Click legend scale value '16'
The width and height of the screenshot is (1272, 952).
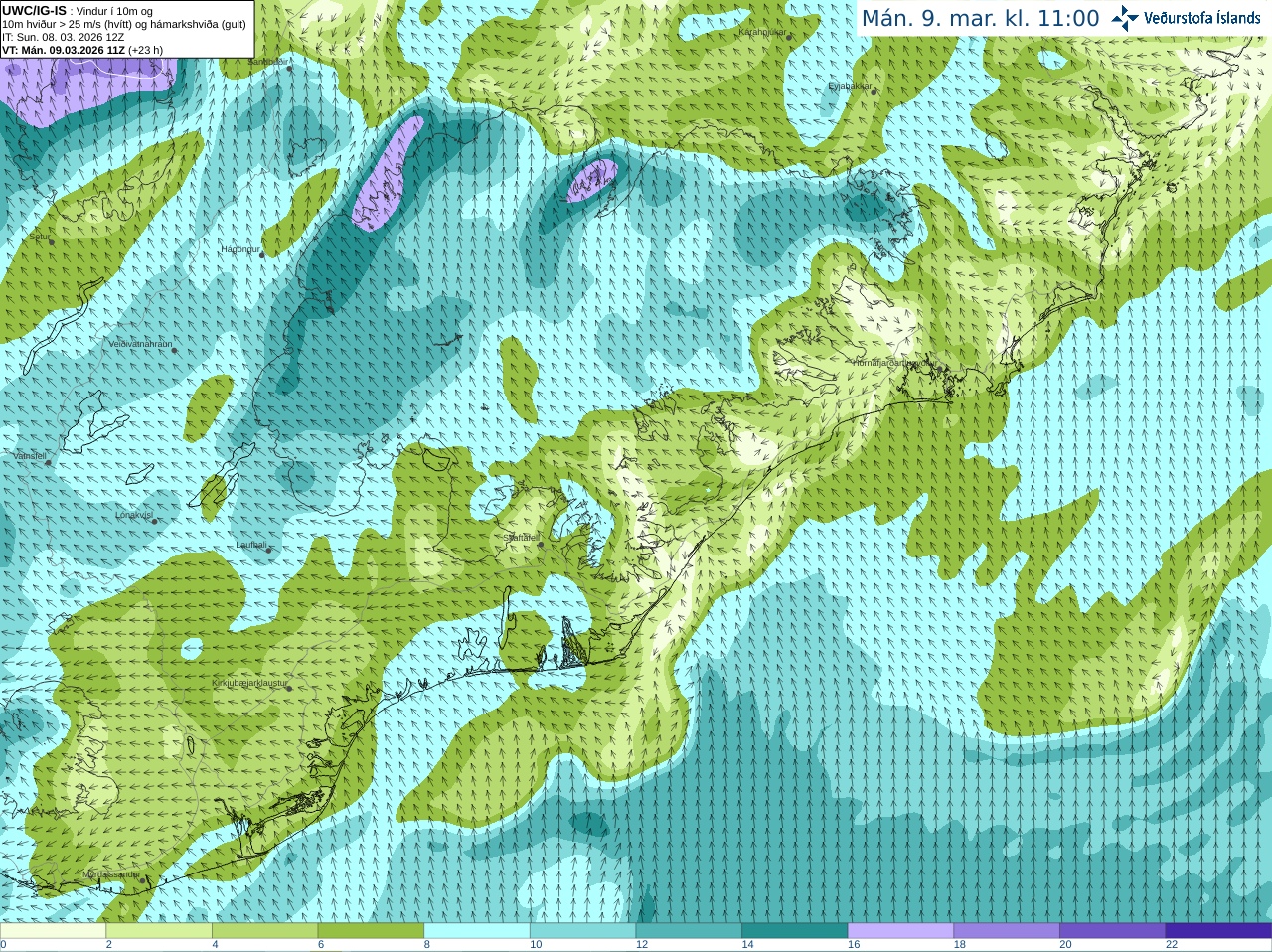click(x=854, y=945)
